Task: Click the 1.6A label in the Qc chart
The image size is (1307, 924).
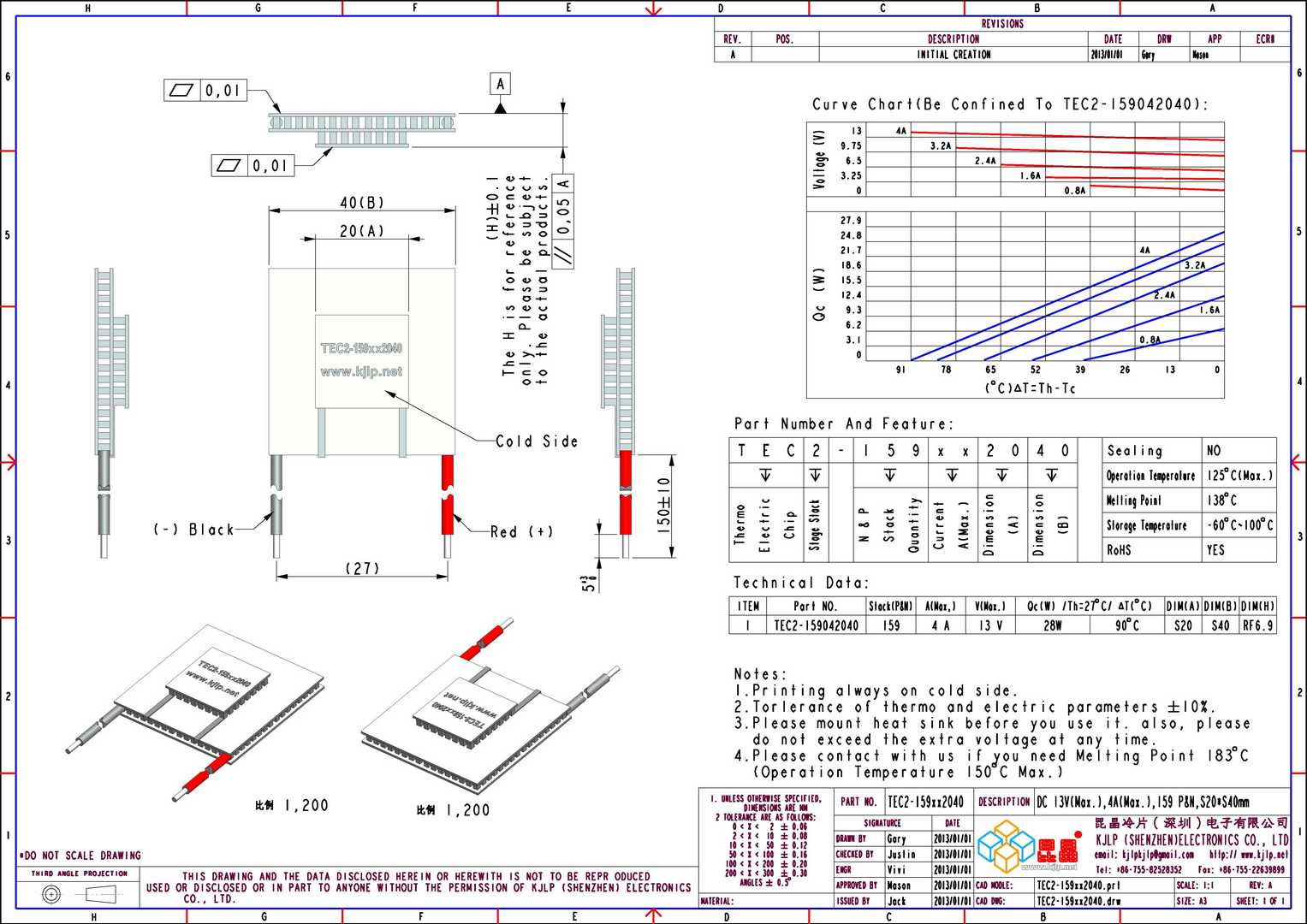Action: coord(1209,310)
